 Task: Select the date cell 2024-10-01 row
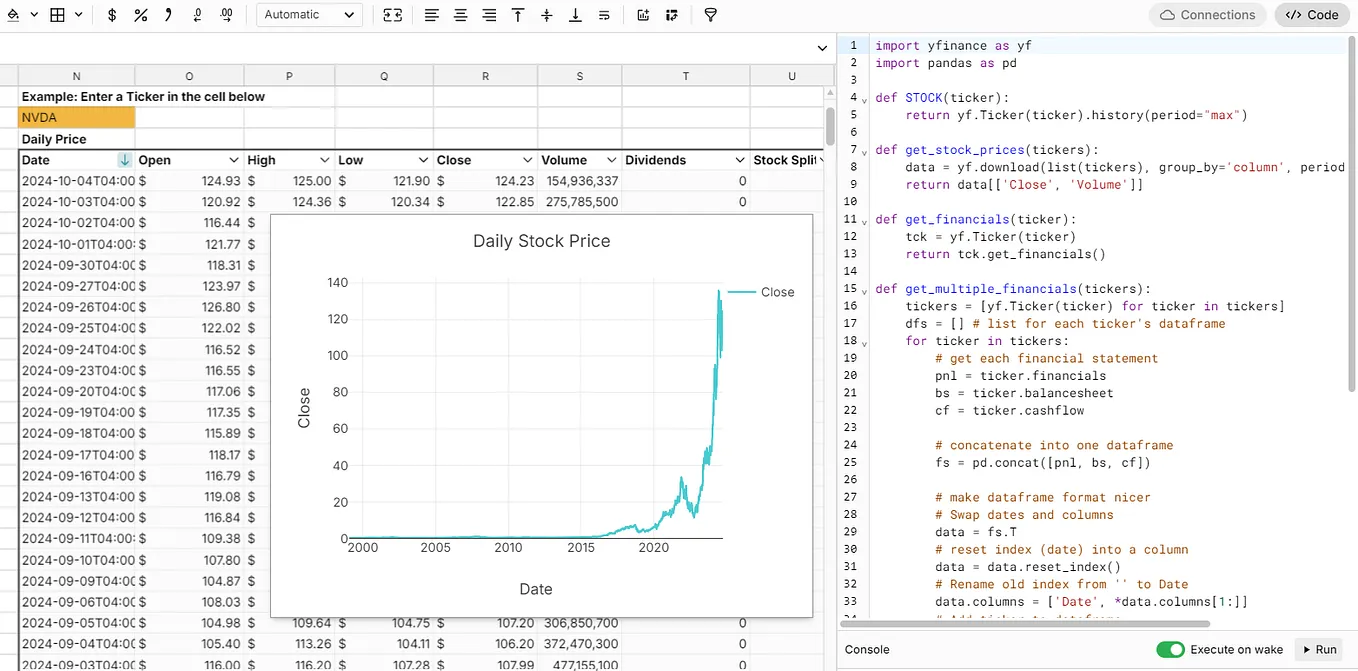coord(77,244)
